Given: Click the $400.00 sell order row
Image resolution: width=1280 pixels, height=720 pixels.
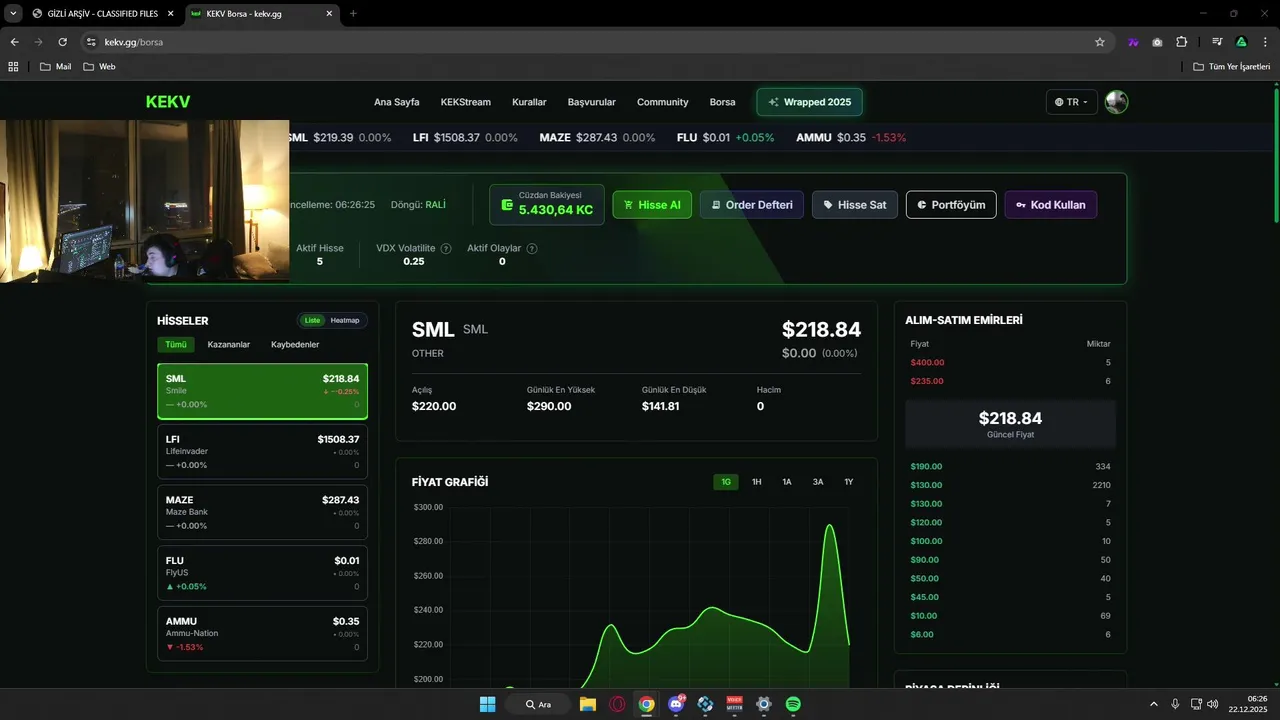Looking at the screenshot, I should point(1010,362).
